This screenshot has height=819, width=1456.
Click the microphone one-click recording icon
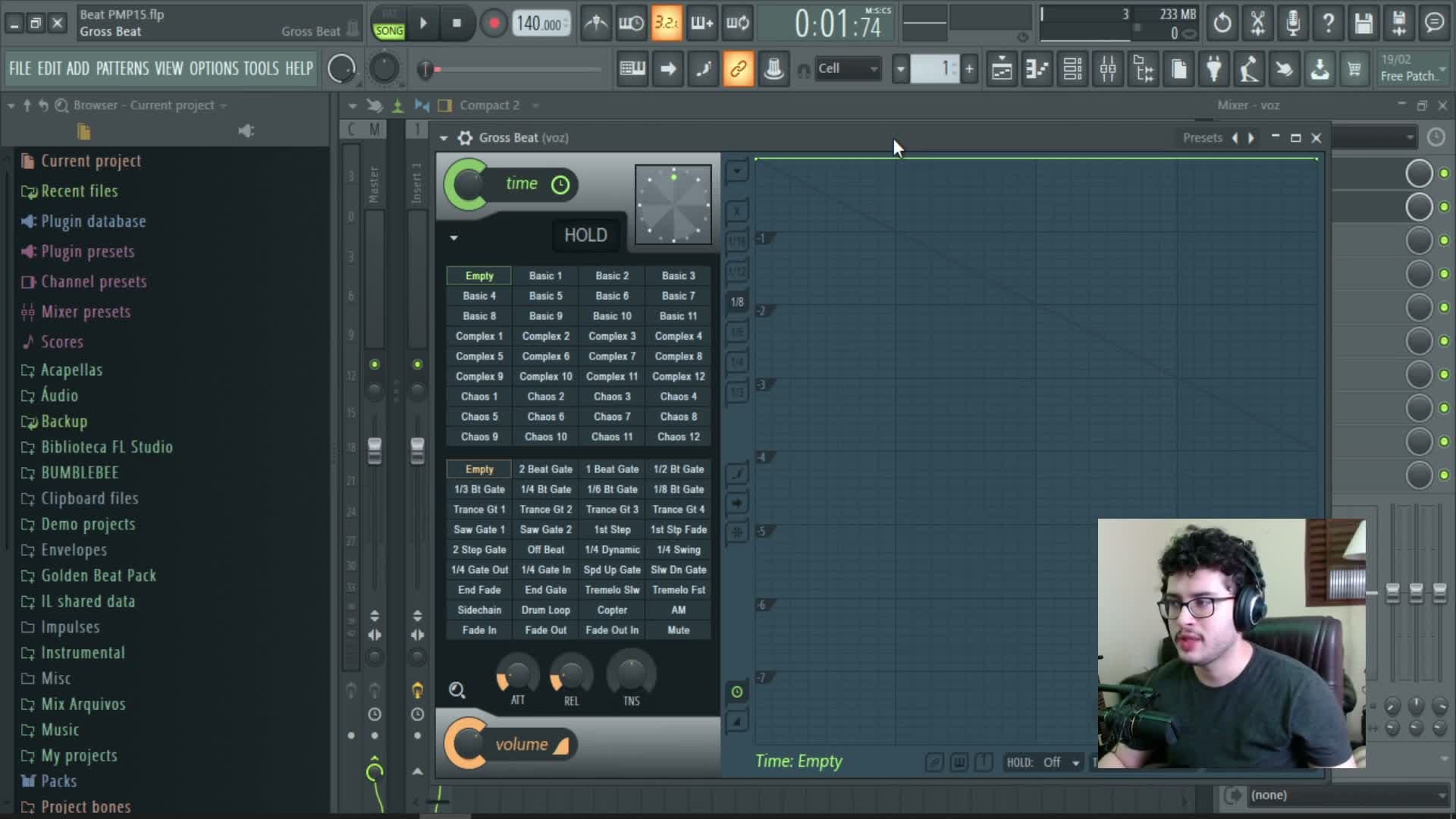(1293, 24)
